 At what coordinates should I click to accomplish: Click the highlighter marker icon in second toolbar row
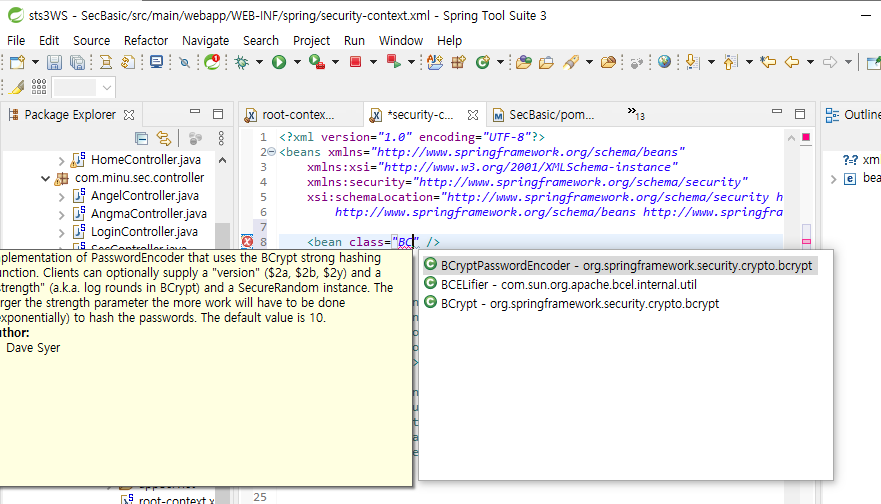(17, 87)
